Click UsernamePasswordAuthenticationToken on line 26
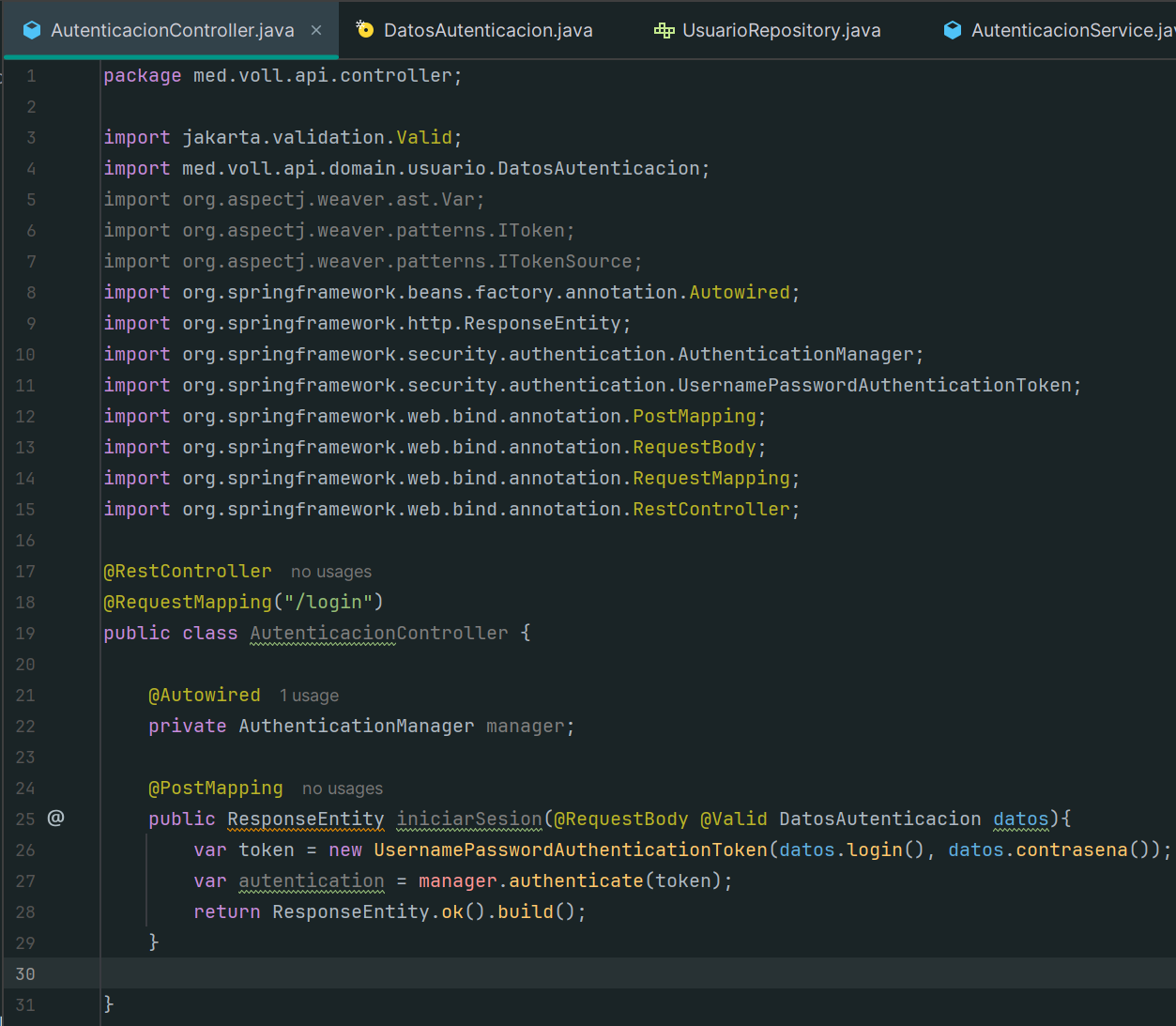The width and height of the screenshot is (1176, 1026). 571,850
